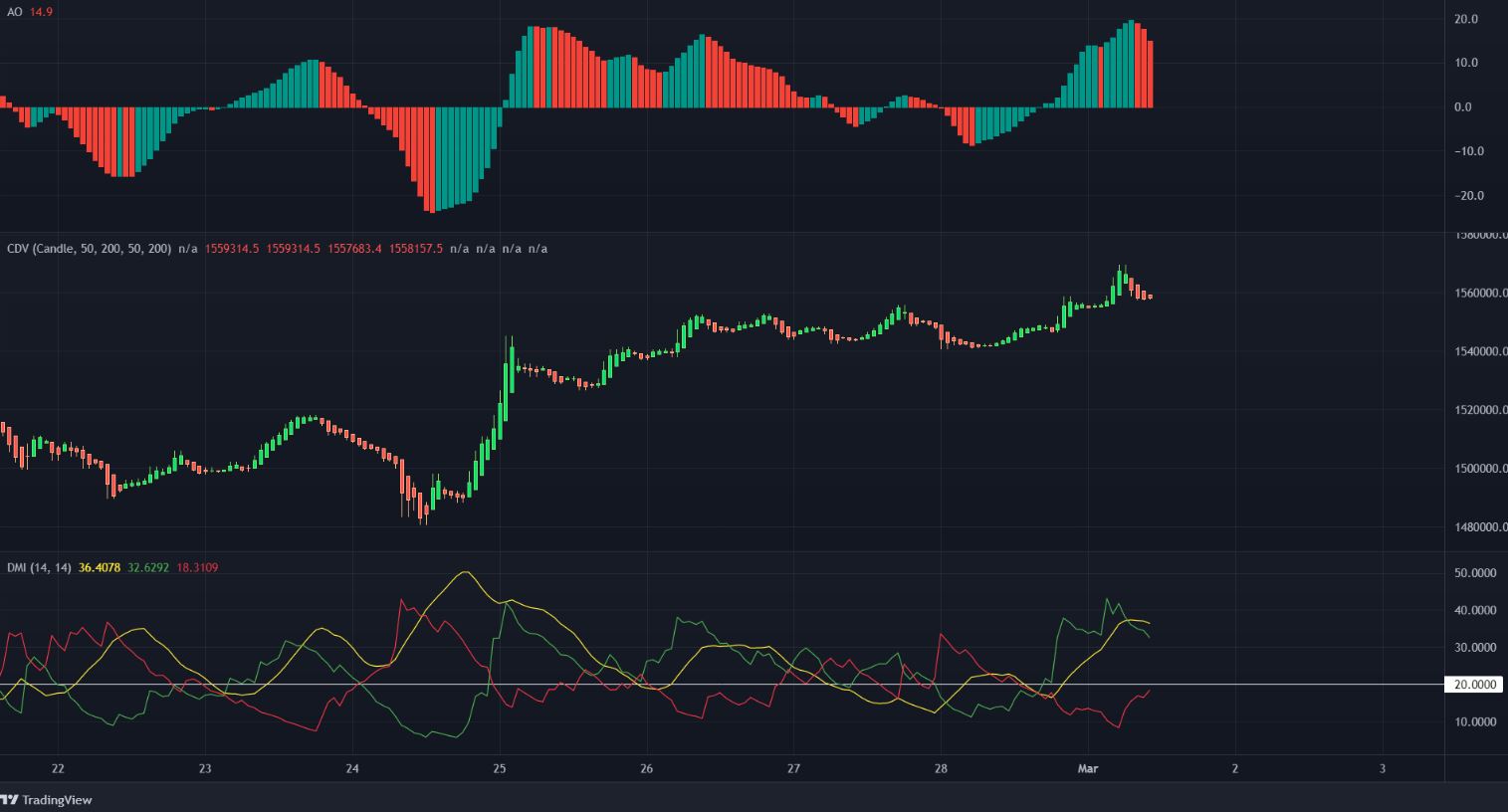Viewport: 1508px width, 812px height.
Task: Click the 20.0000 level price label
Action: [1473, 685]
